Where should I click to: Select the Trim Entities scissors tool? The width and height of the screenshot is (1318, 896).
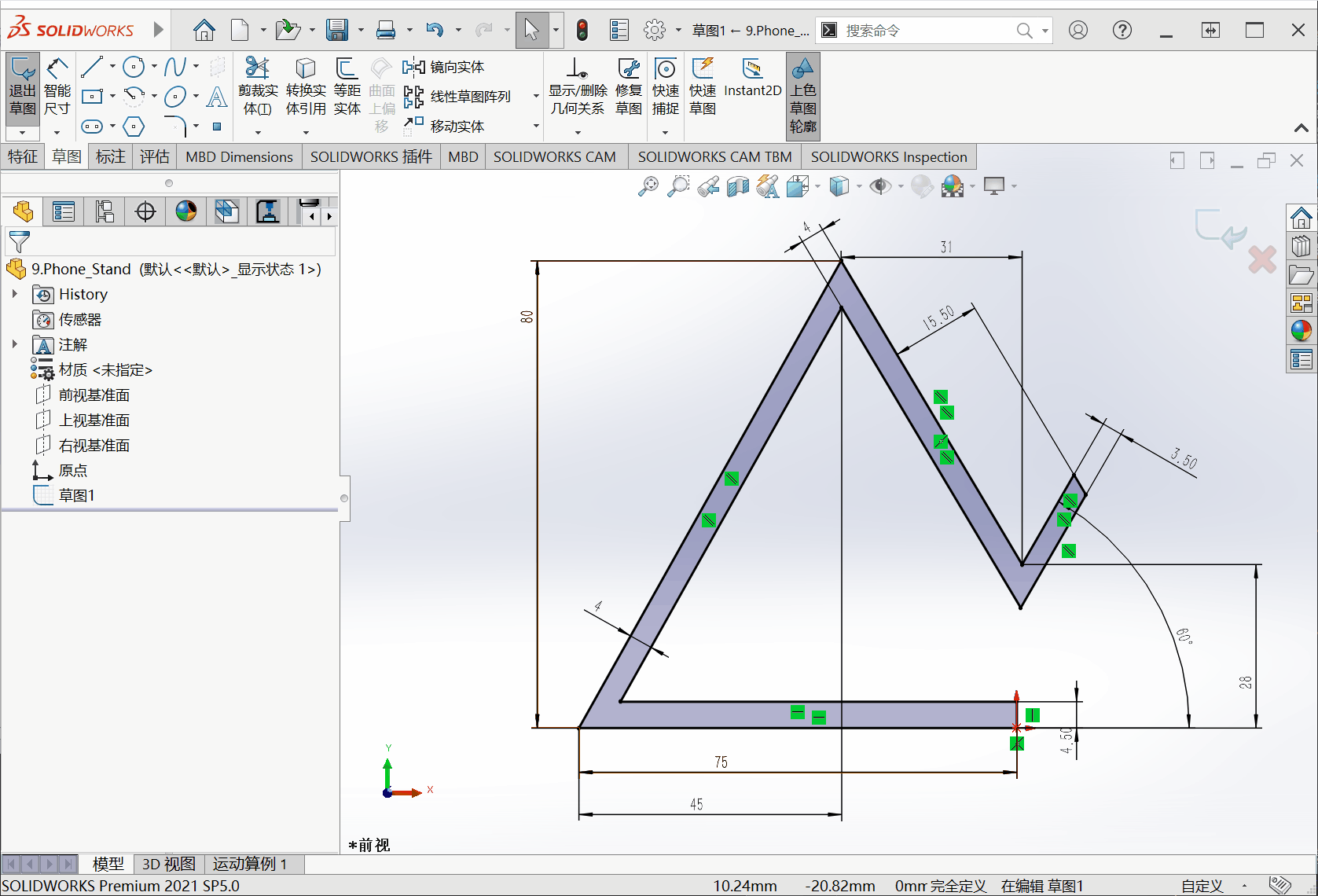tap(258, 87)
